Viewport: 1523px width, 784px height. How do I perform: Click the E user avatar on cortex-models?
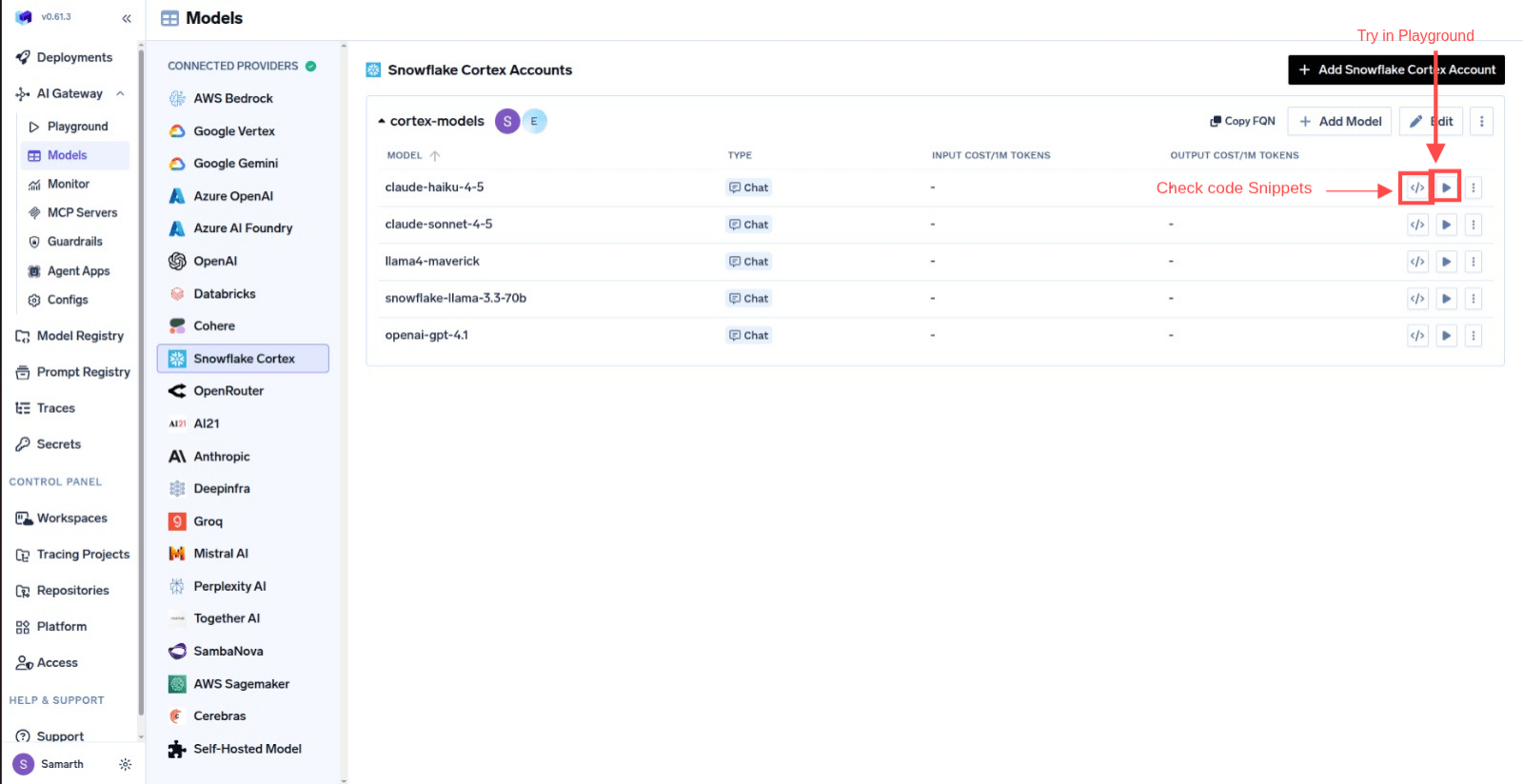tap(534, 121)
